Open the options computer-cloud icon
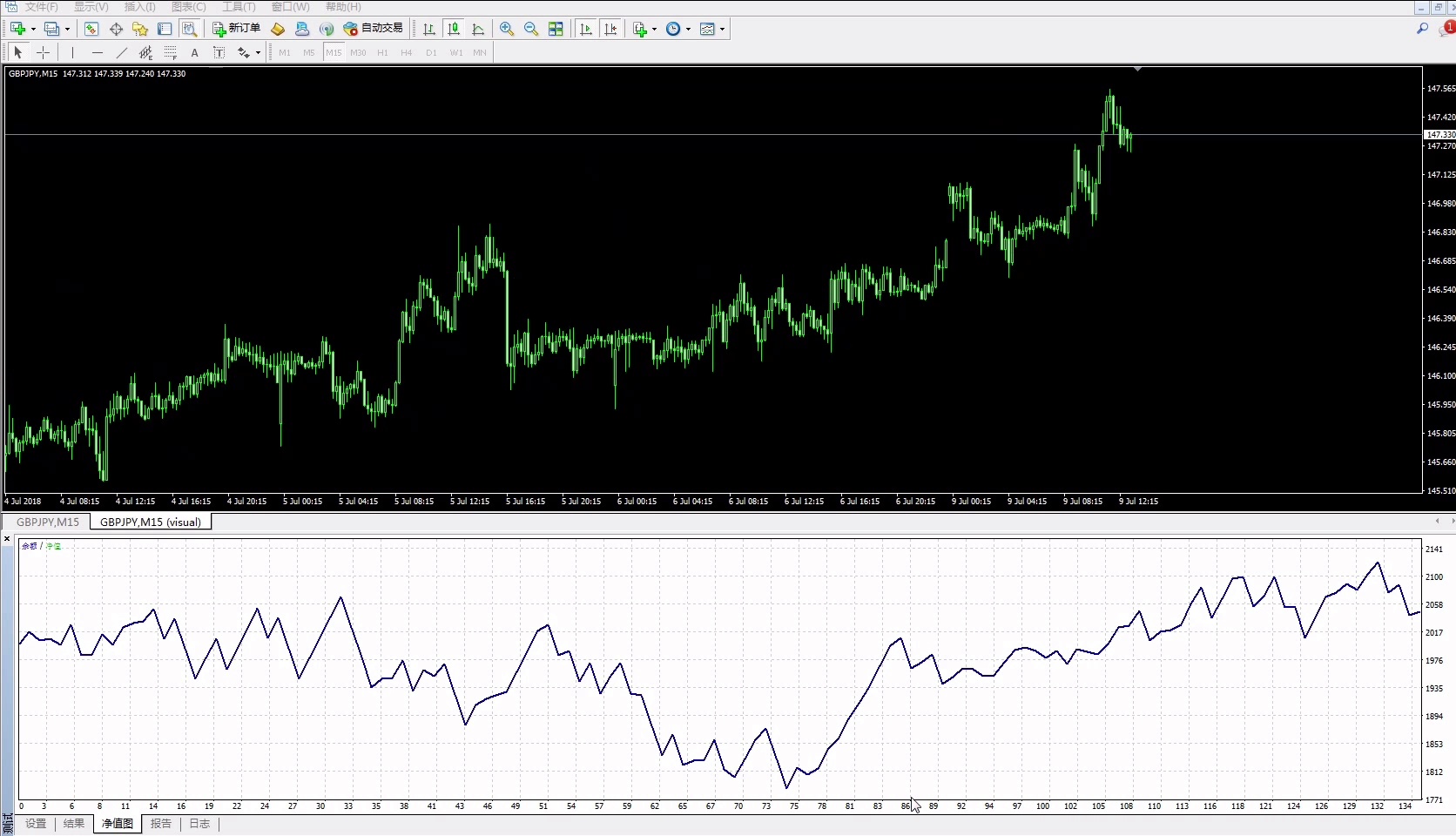Image resolution: width=1456 pixels, height=836 pixels. [302, 29]
